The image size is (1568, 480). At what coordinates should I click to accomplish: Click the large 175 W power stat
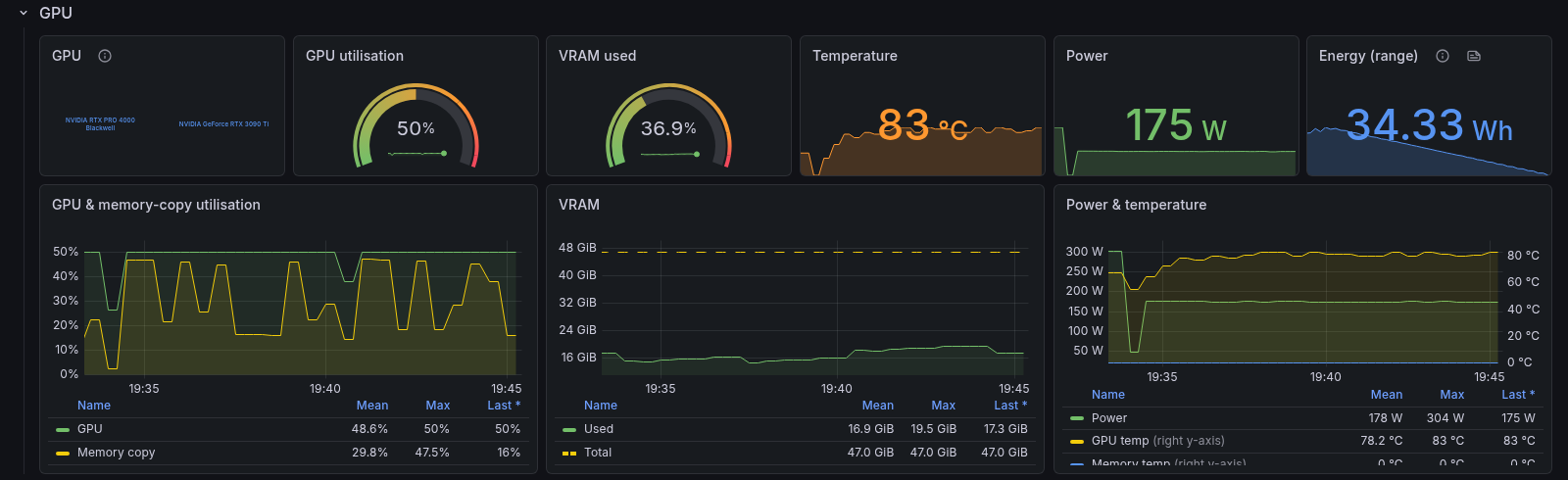point(1176,125)
